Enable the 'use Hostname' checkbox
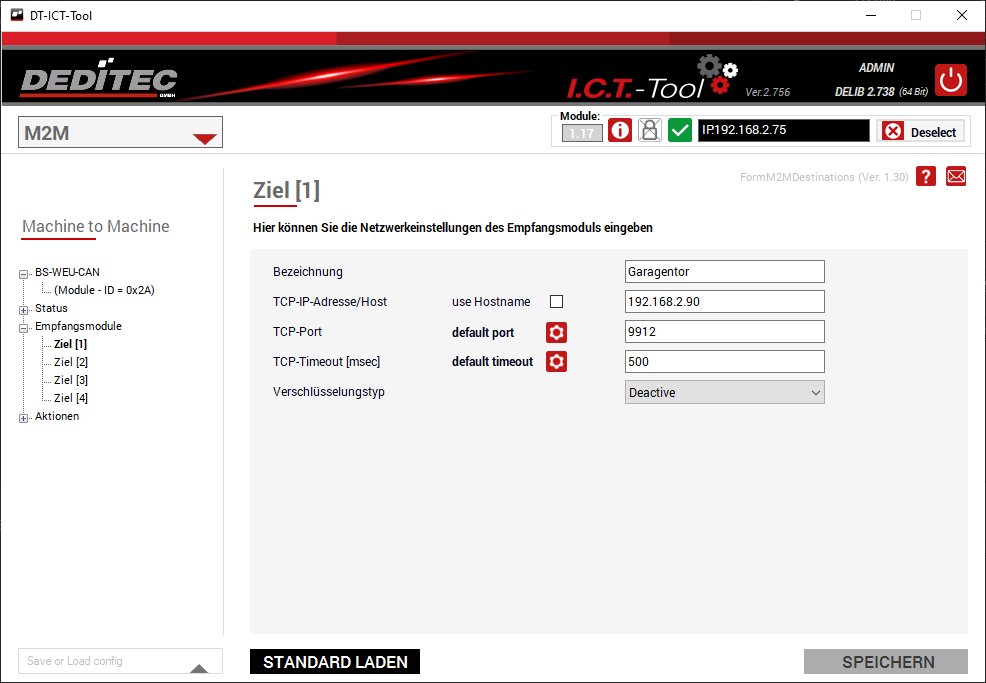This screenshot has width=986, height=683. [x=557, y=302]
